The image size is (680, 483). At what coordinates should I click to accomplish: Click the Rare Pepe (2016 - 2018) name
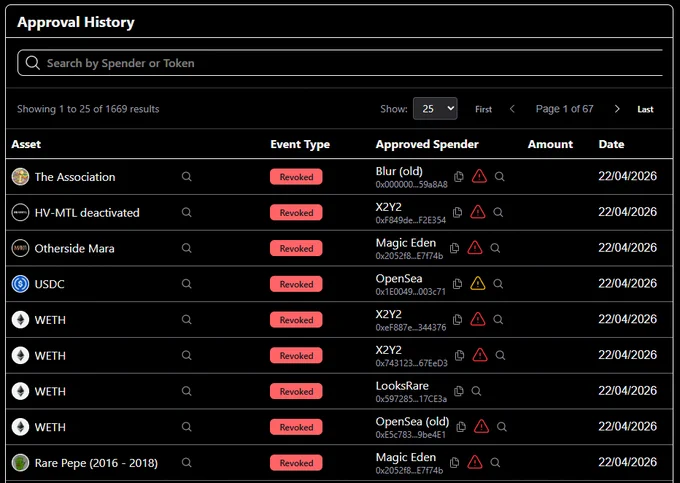96,463
